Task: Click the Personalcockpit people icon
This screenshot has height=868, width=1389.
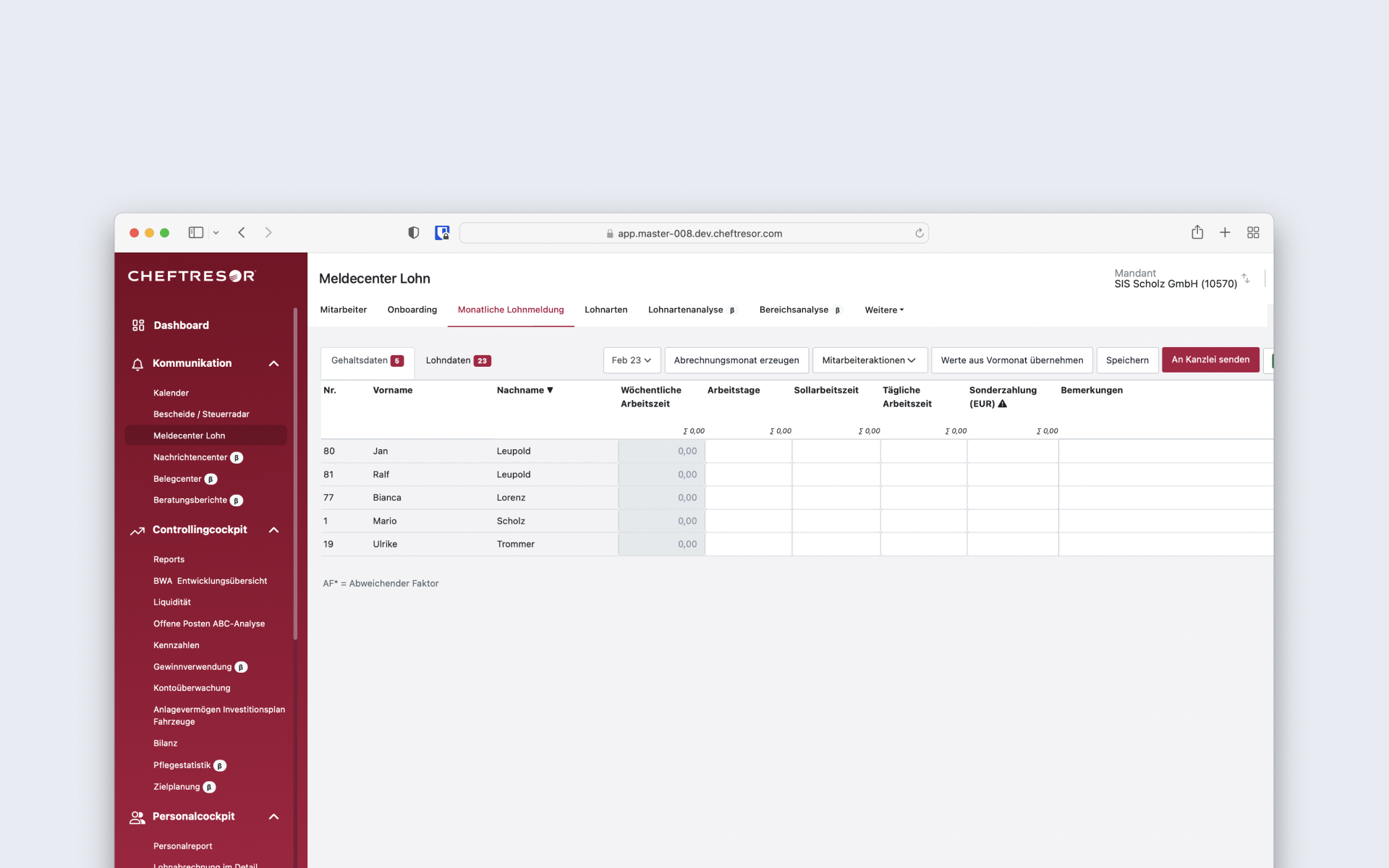Action: click(137, 817)
